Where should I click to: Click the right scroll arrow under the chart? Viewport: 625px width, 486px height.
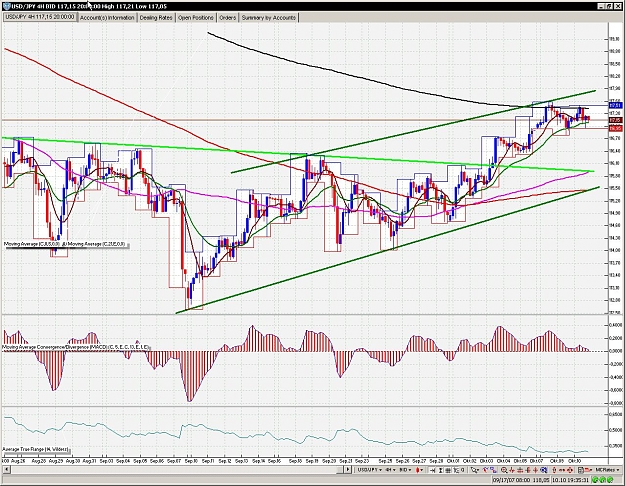click(x=348, y=470)
